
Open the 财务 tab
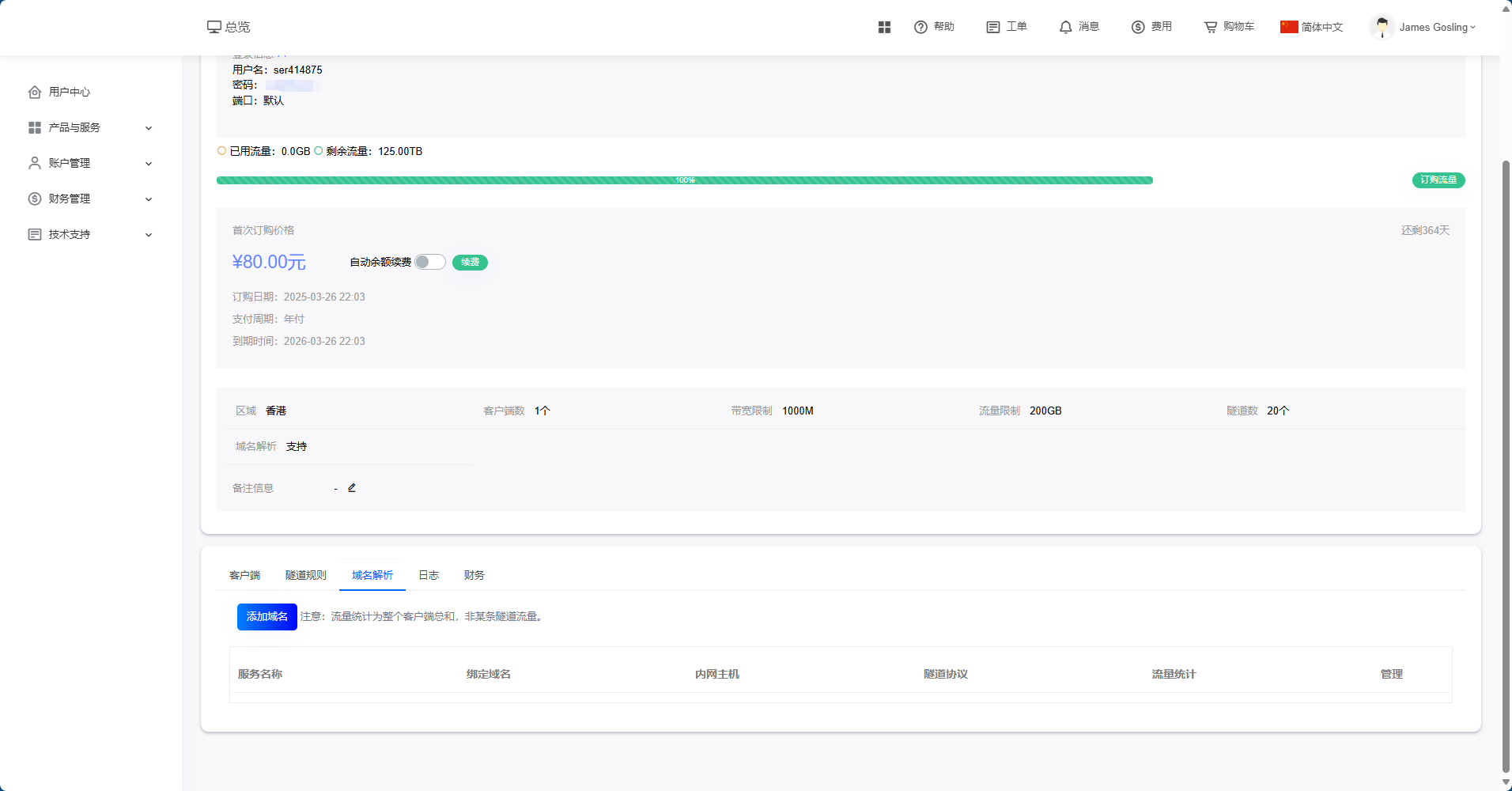[x=474, y=575]
